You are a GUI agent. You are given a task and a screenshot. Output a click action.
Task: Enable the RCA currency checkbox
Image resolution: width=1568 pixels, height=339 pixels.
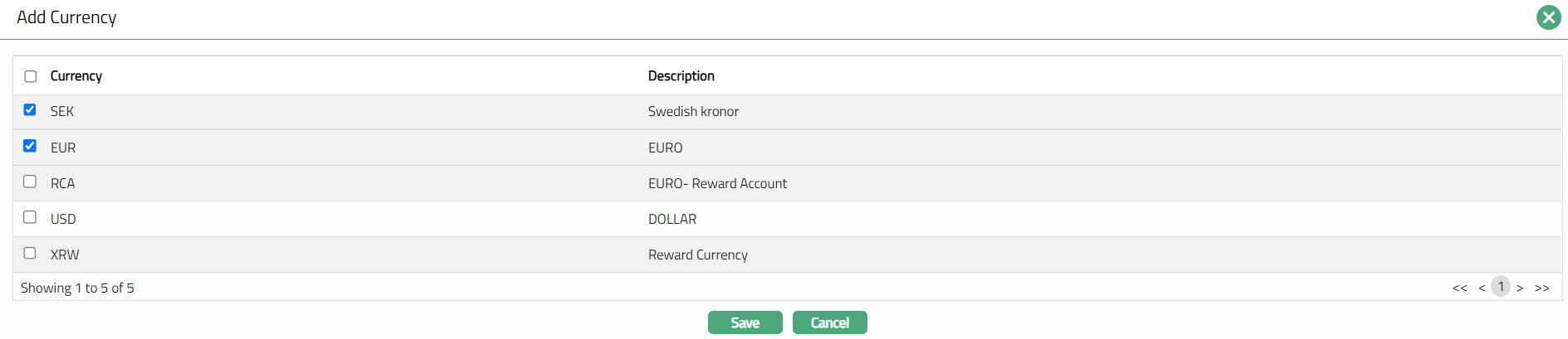click(30, 182)
